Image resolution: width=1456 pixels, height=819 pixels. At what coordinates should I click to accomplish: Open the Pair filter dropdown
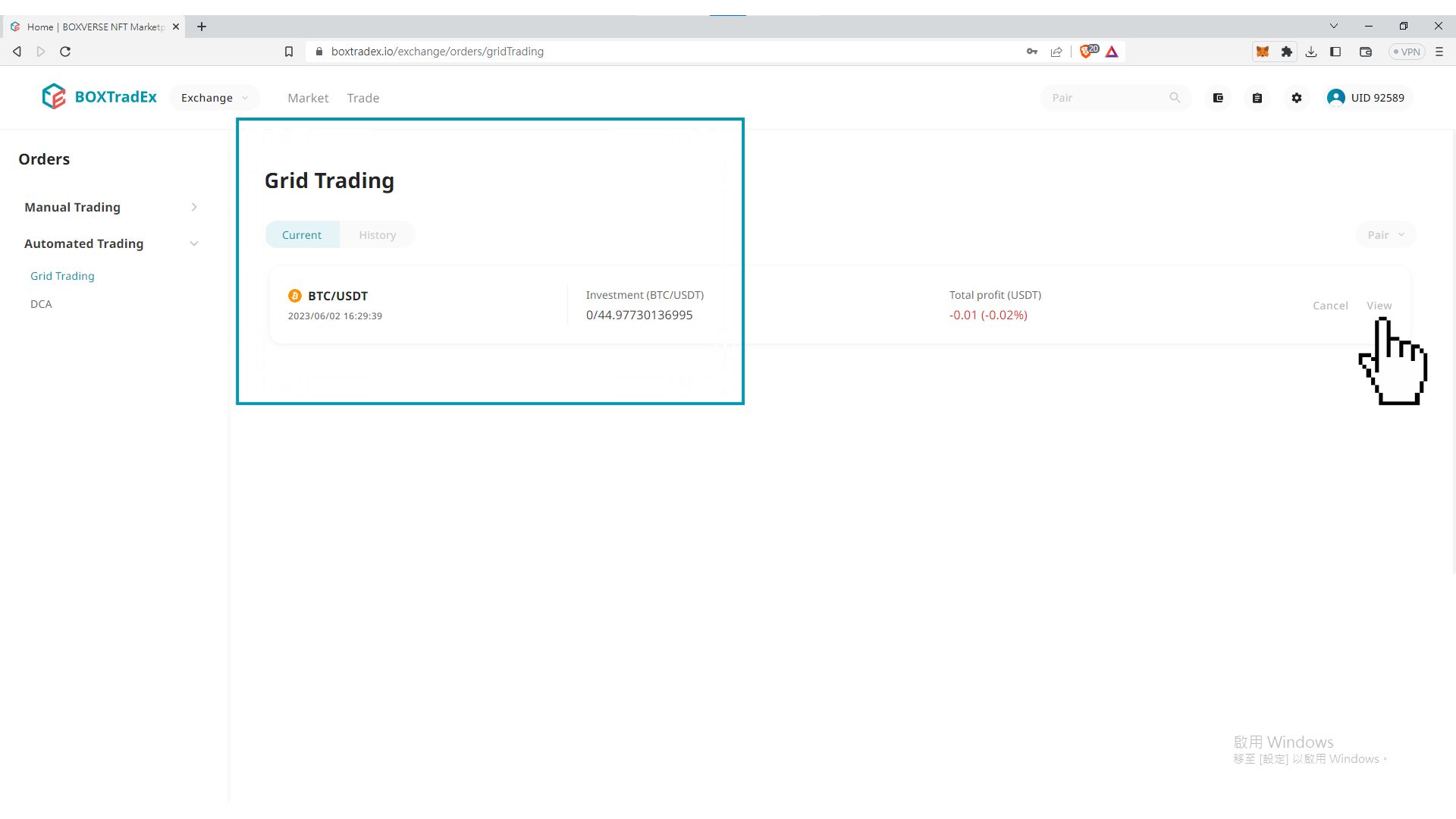(x=1385, y=235)
